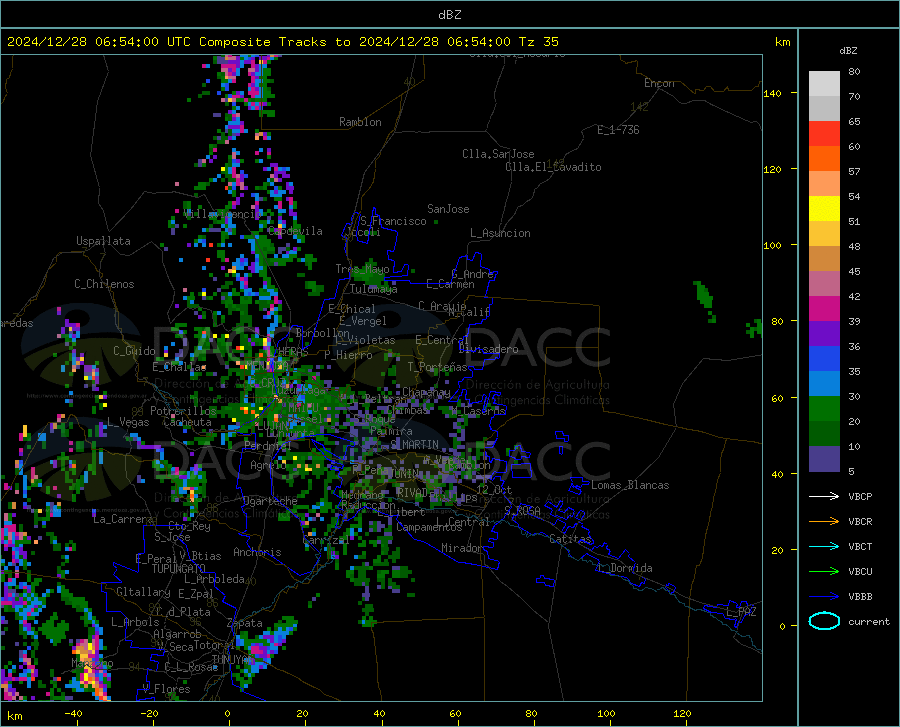This screenshot has height=727, width=900.
Task: Click the 'VBCT' legend label
Action: [860, 546]
